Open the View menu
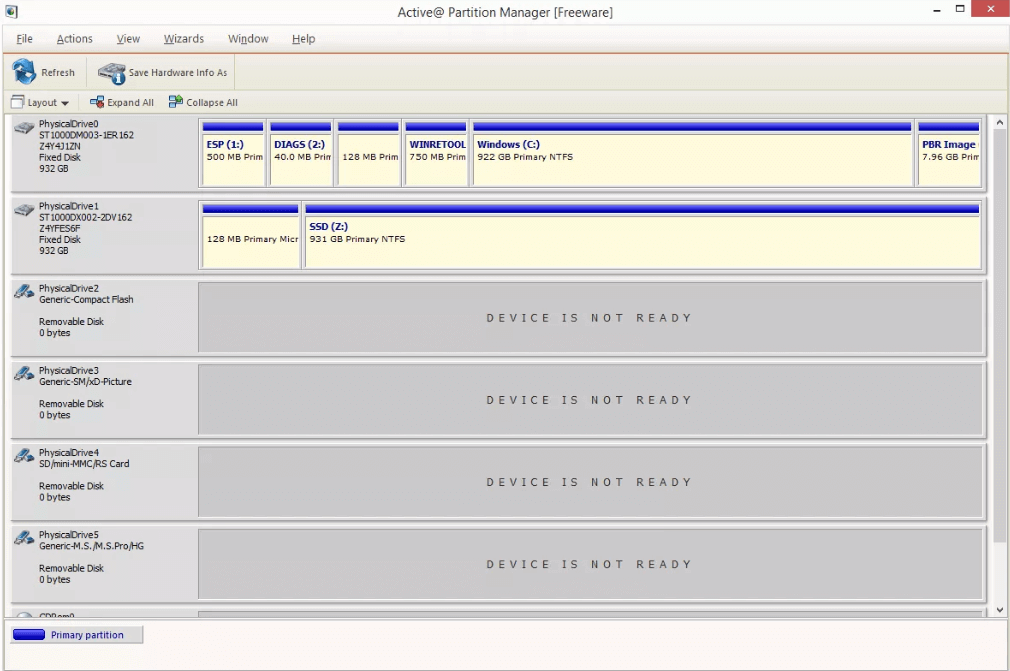Screen dimensions: 1010x671 (128, 39)
